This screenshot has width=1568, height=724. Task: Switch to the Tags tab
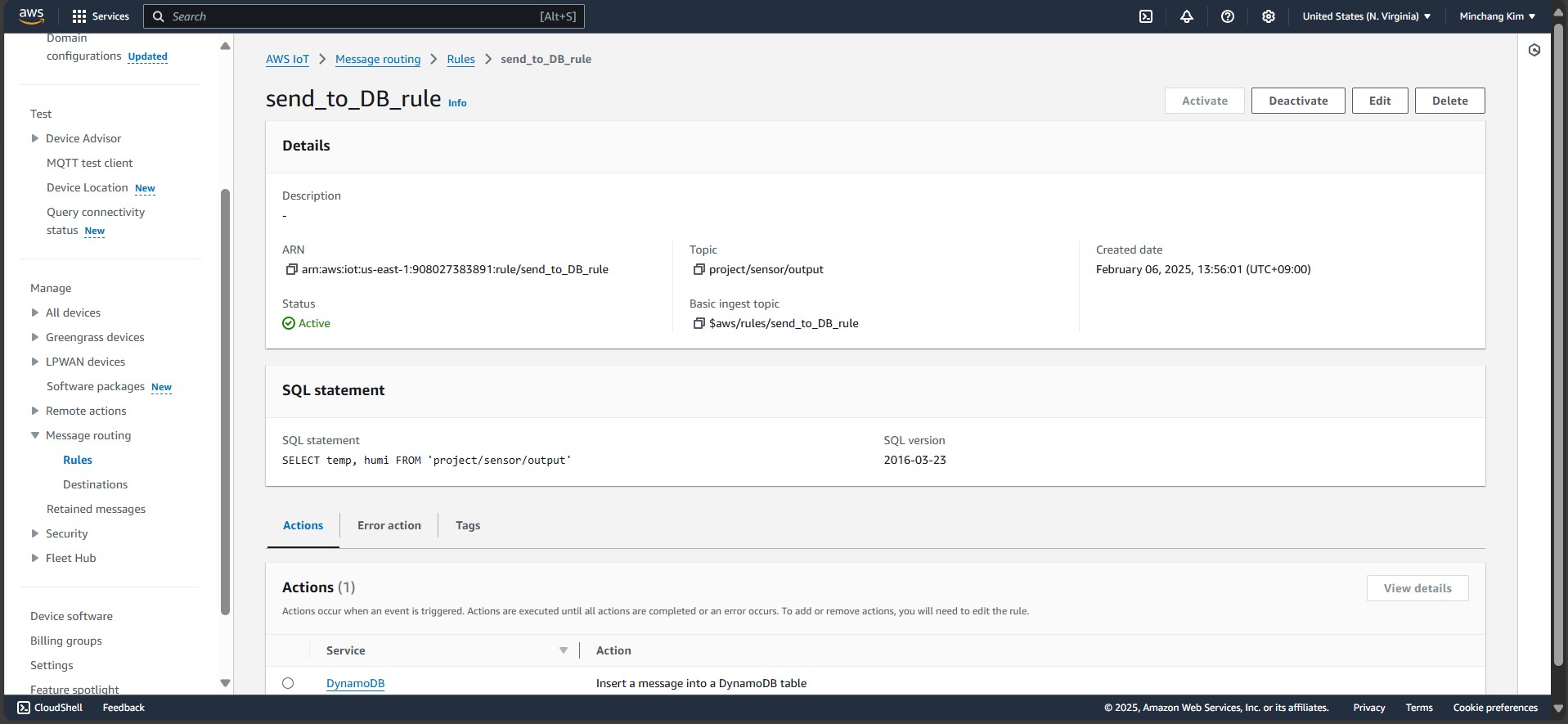click(468, 525)
